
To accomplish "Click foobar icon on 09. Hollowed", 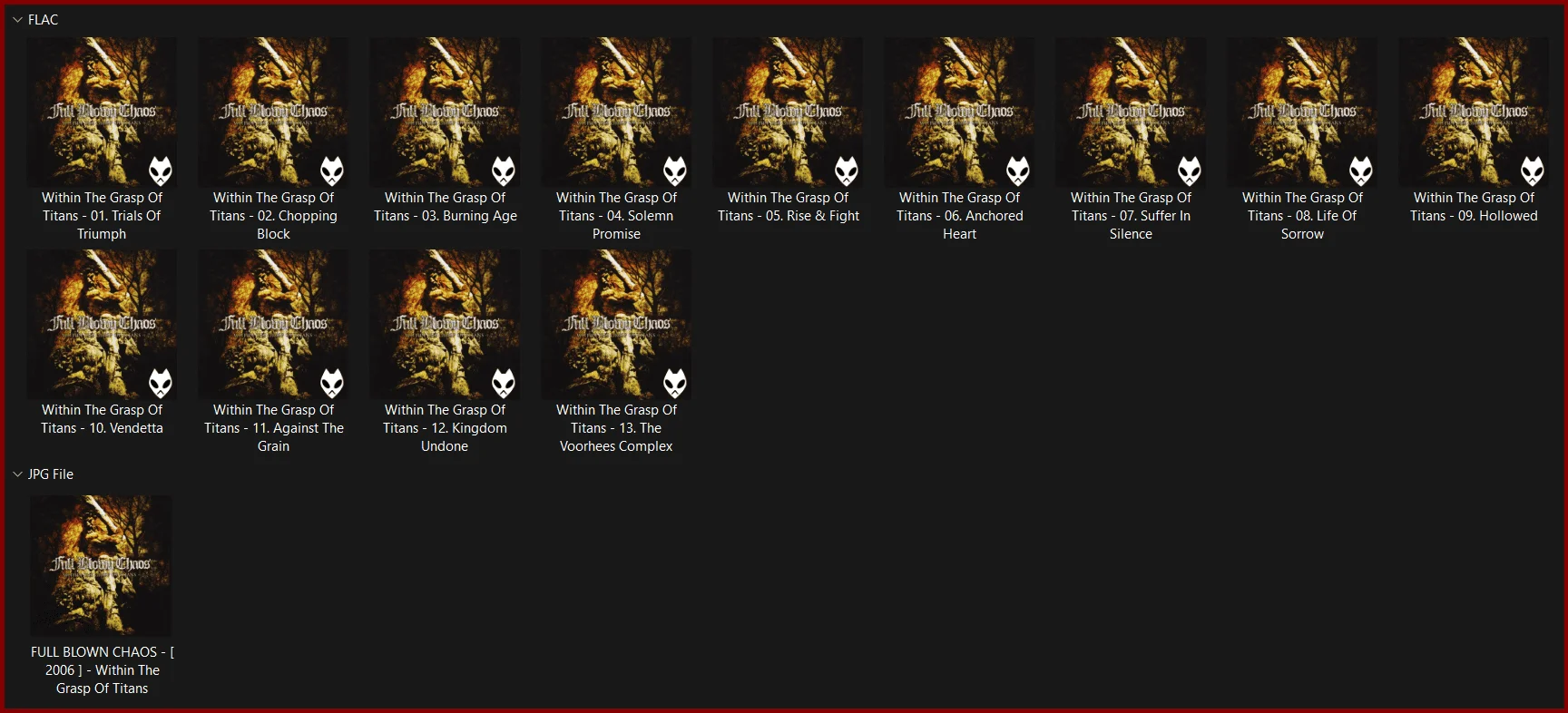I will coord(1533,171).
